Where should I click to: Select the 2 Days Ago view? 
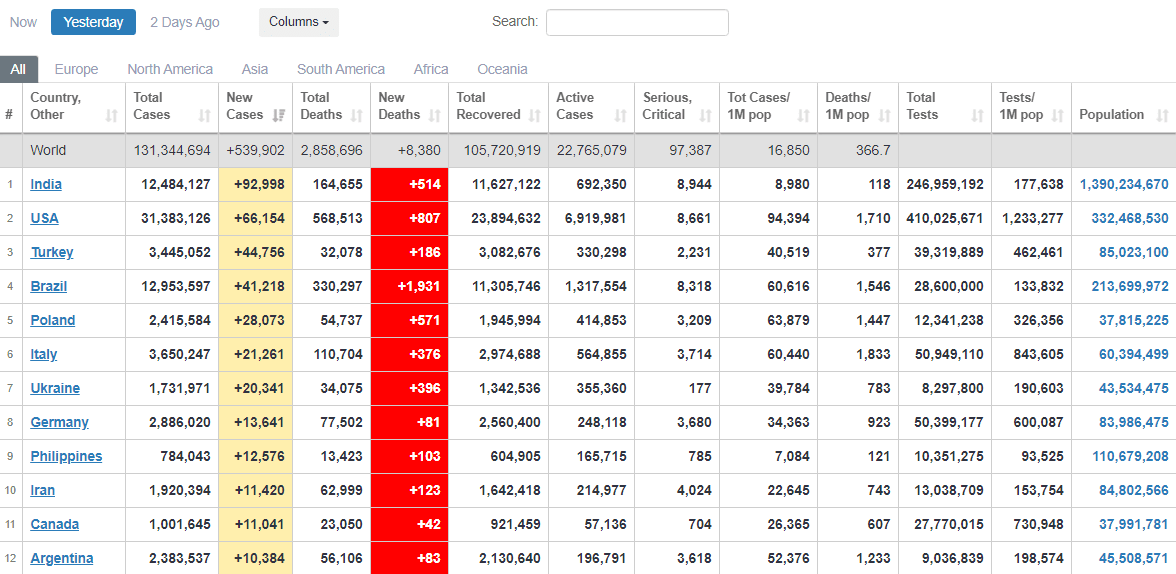tap(185, 22)
